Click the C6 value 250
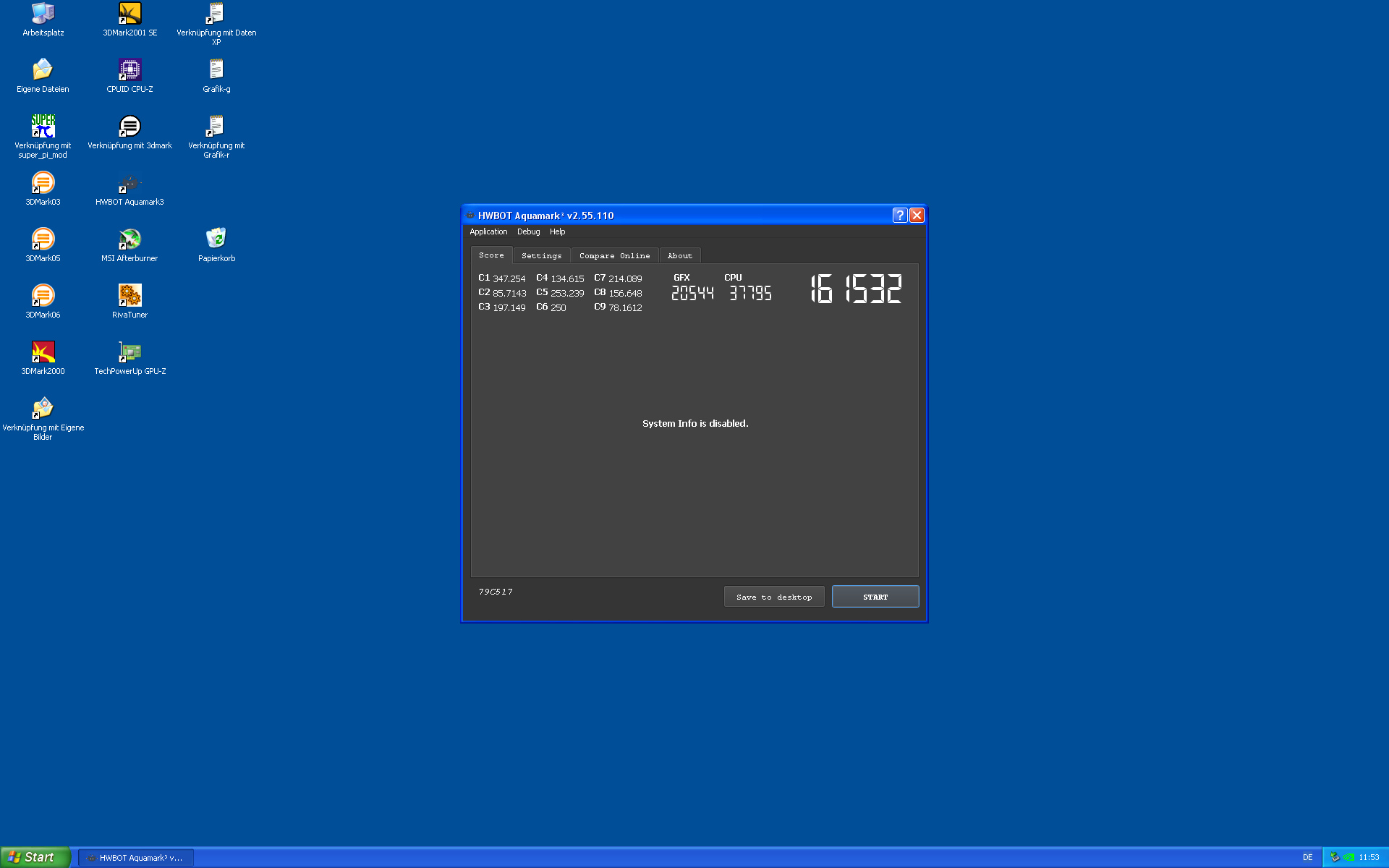This screenshot has height=868, width=1389. (x=558, y=307)
